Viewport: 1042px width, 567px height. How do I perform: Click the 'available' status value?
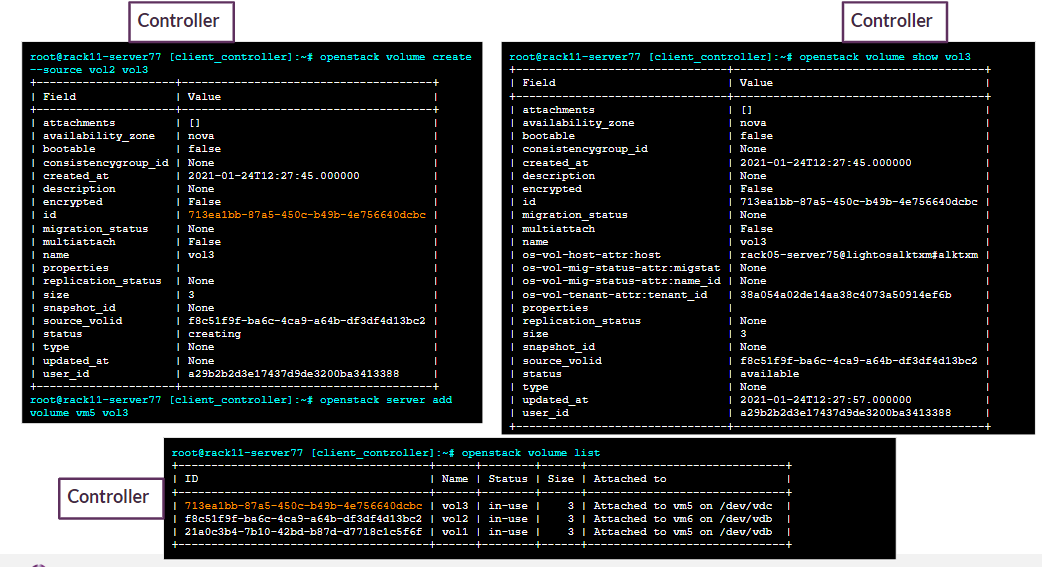(x=770, y=374)
